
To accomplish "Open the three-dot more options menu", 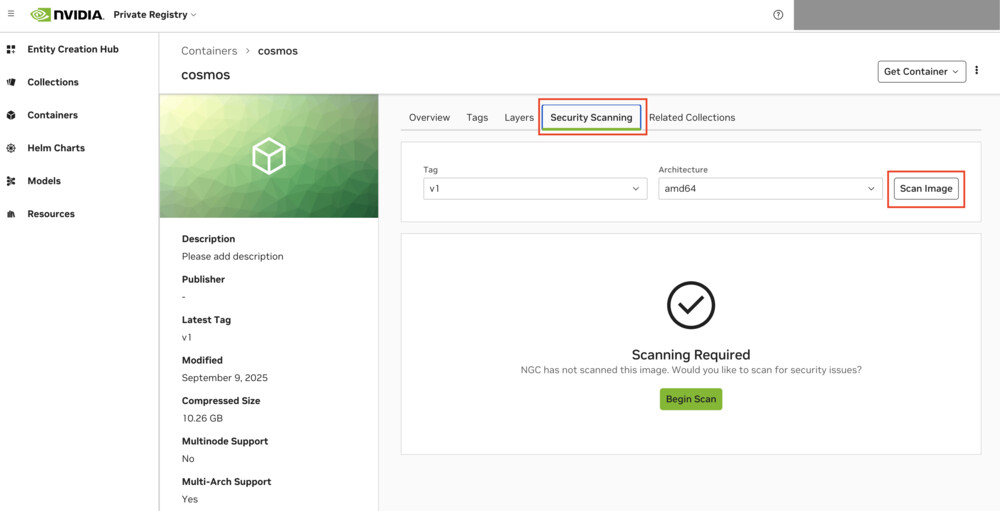I will pyautogui.click(x=977, y=71).
